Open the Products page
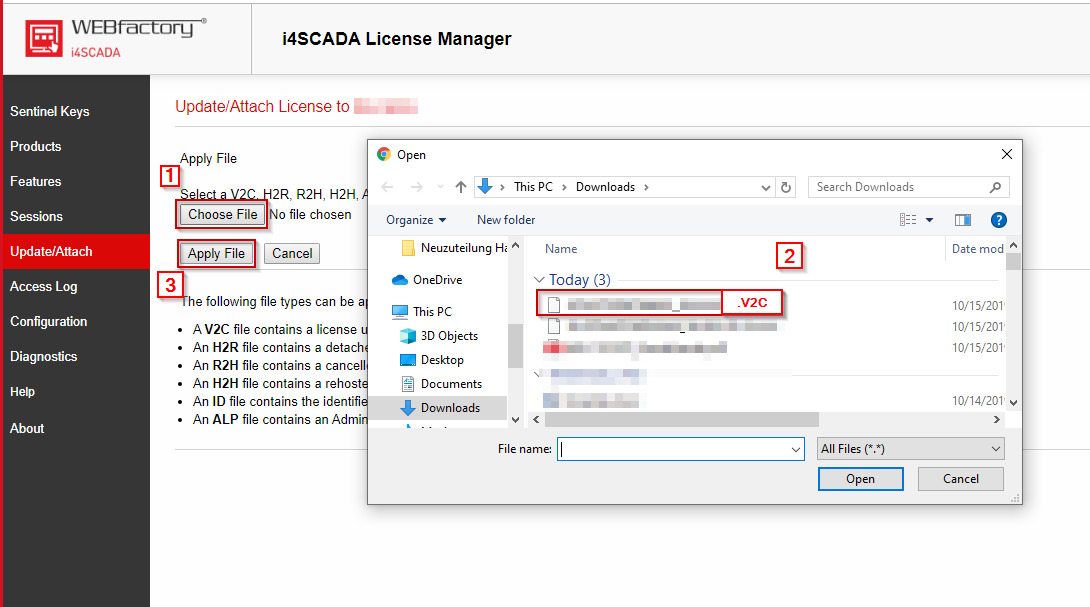 pyautogui.click(x=35, y=146)
